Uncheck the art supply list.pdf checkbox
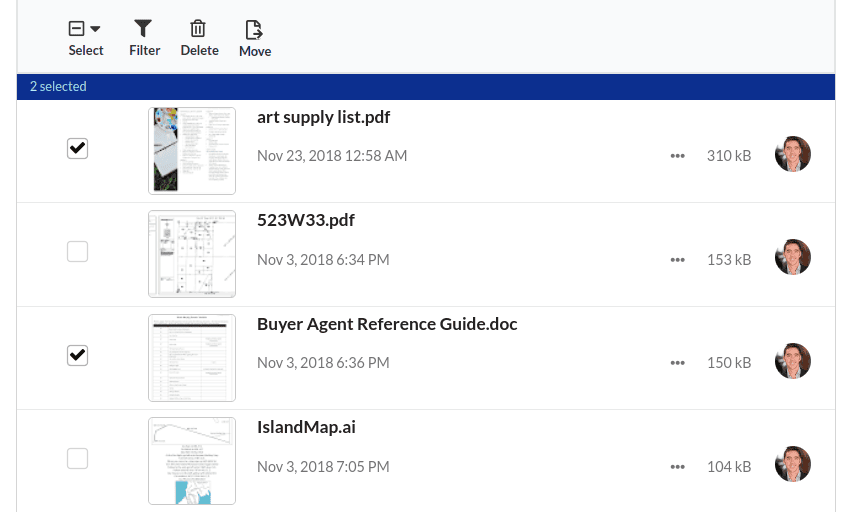The height and width of the screenshot is (512, 852). (77, 148)
